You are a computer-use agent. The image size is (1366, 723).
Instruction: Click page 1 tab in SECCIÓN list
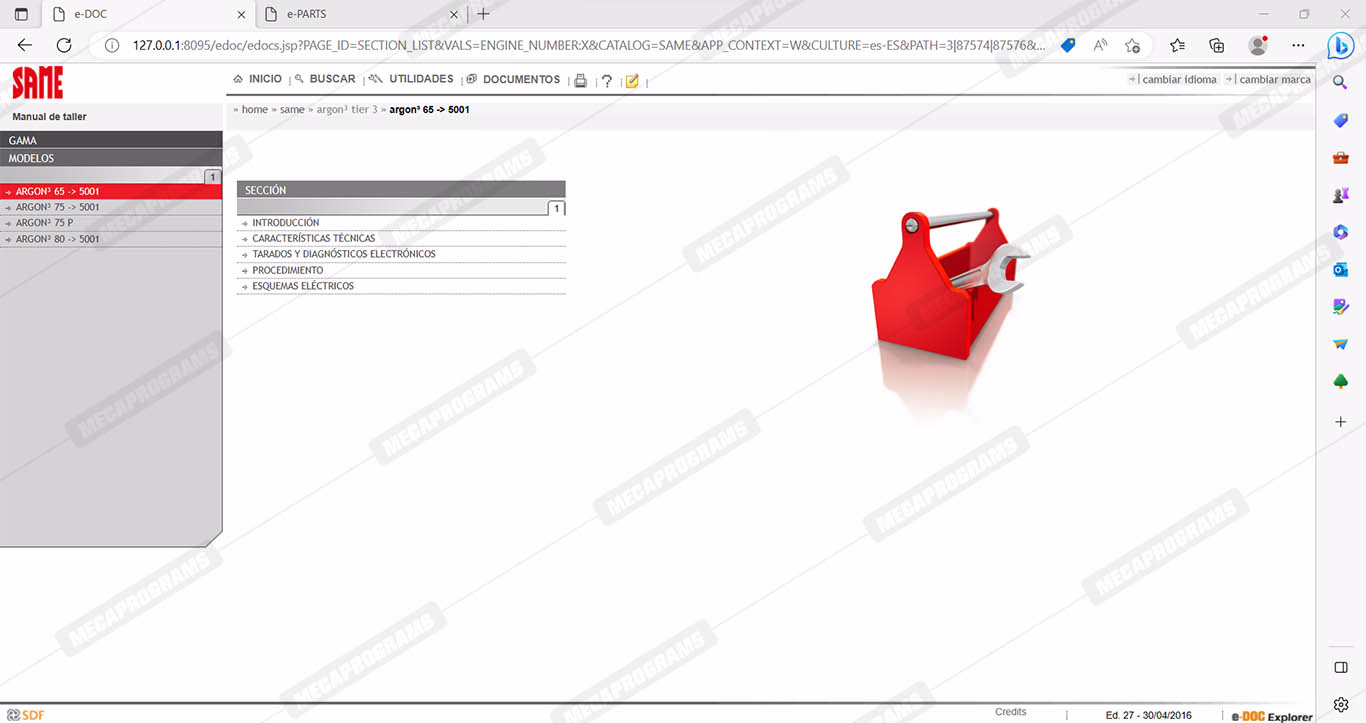557,208
